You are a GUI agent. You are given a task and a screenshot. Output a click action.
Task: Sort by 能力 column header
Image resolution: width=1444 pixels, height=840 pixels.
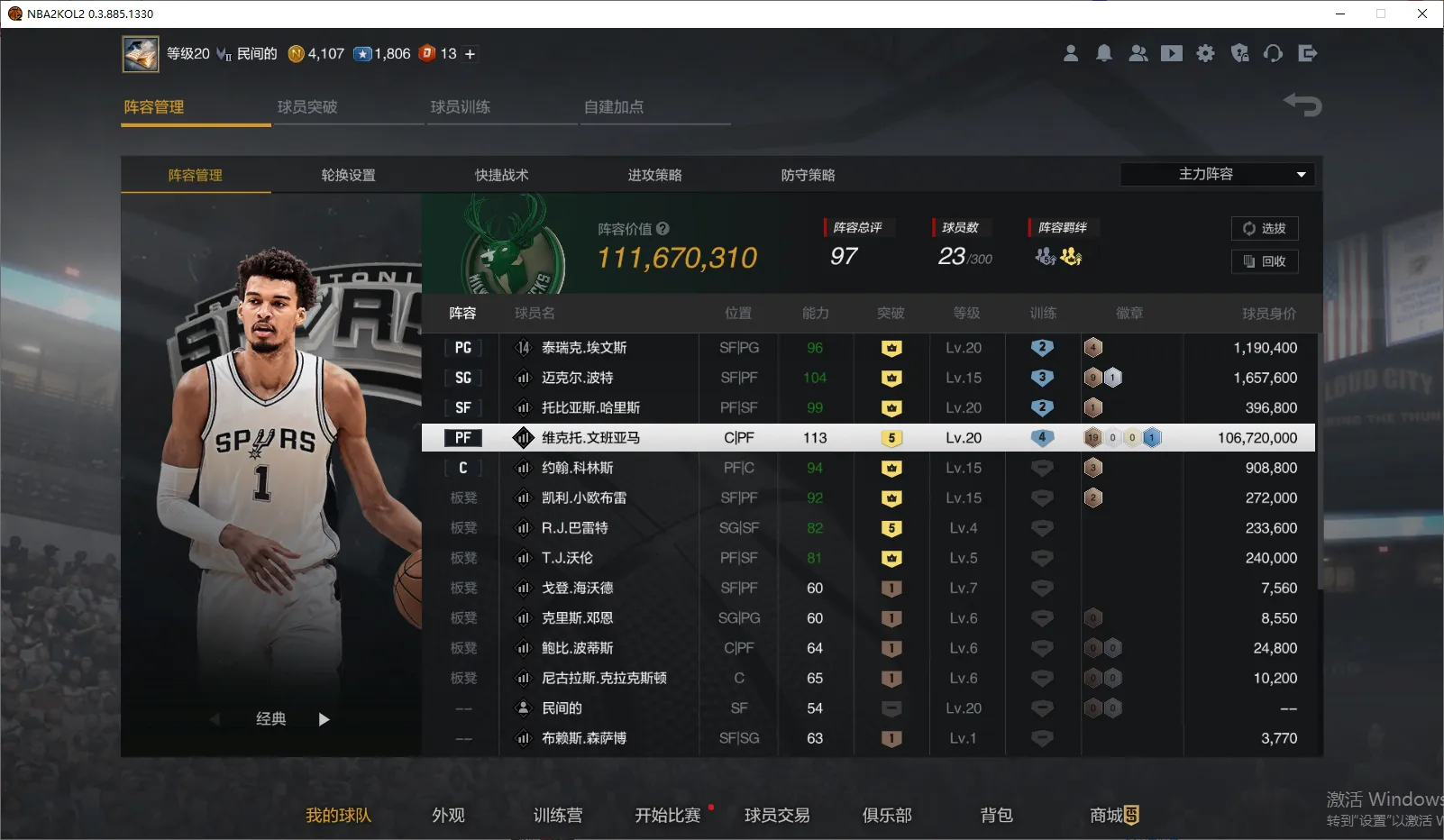(x=816, y=314)
